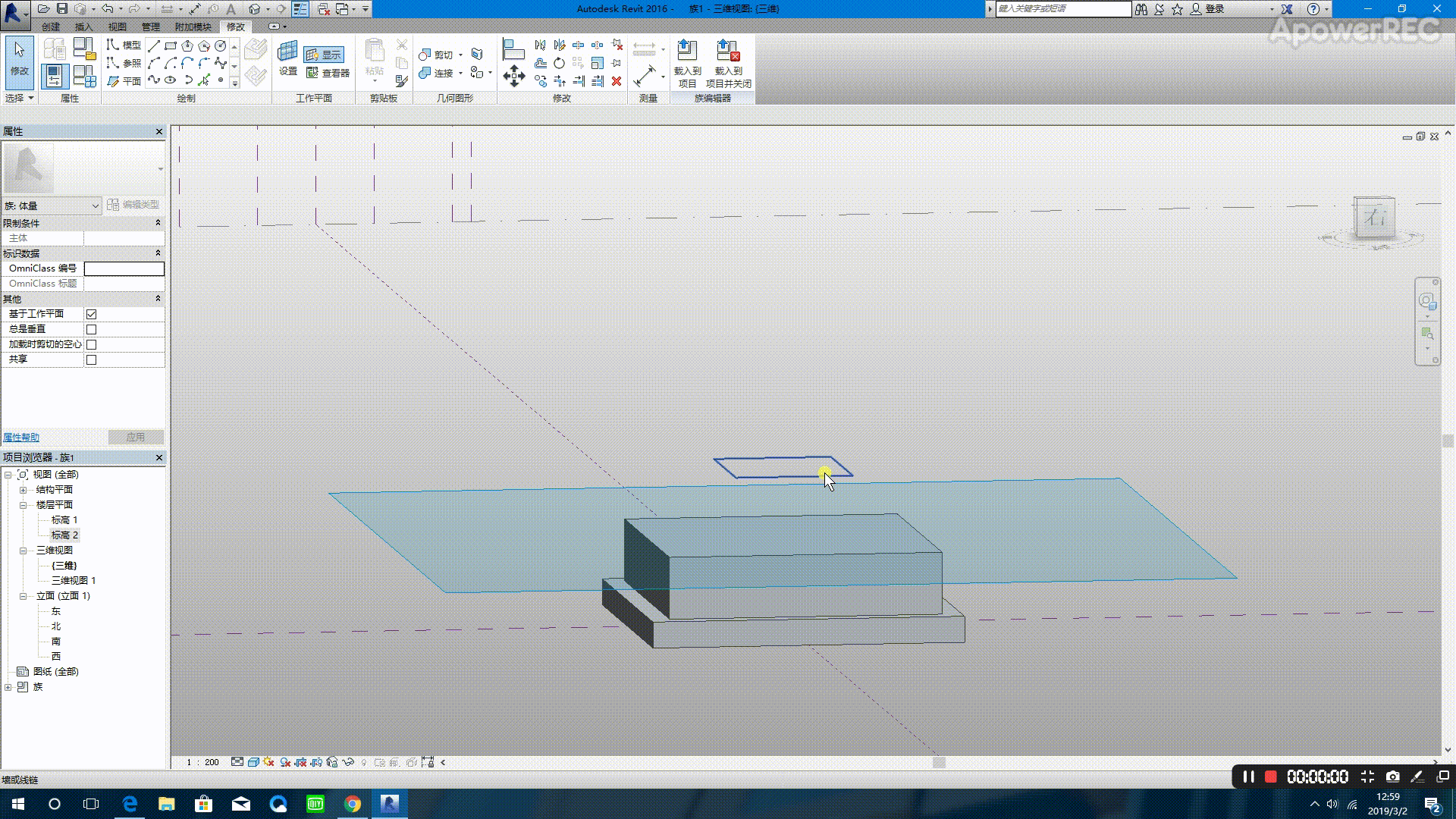Expand the Structural Plans tree node
The image size is (1456, 819).
tap(23, 490)
